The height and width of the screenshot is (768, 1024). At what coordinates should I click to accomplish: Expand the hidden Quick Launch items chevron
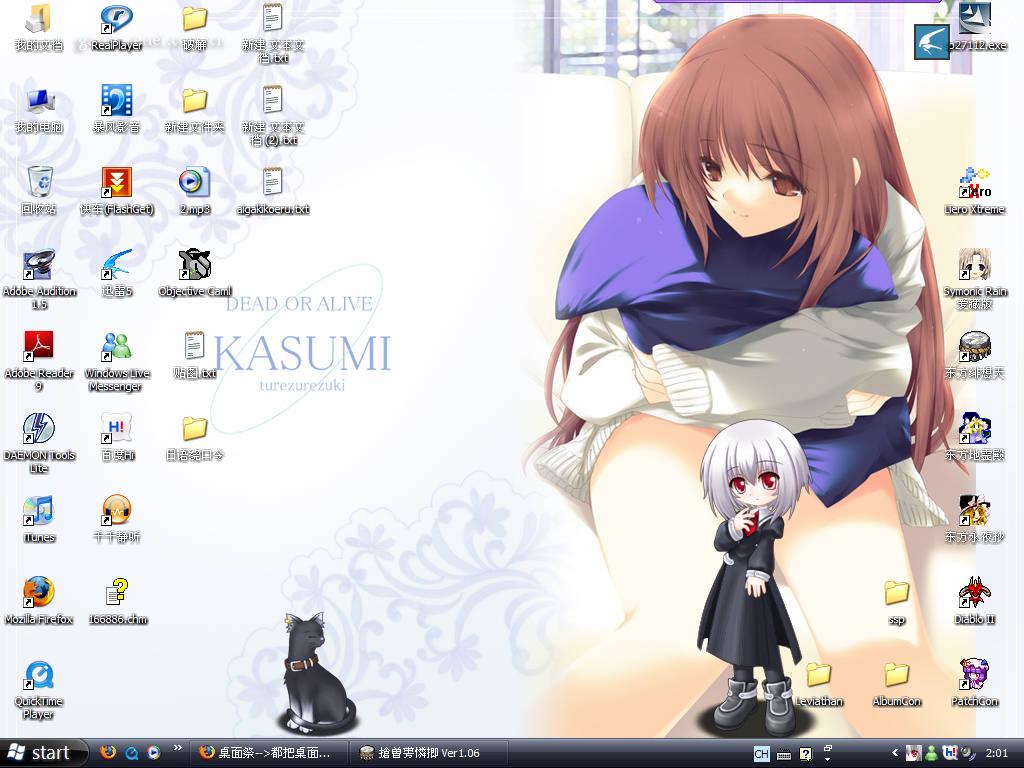tap(178, 748)
